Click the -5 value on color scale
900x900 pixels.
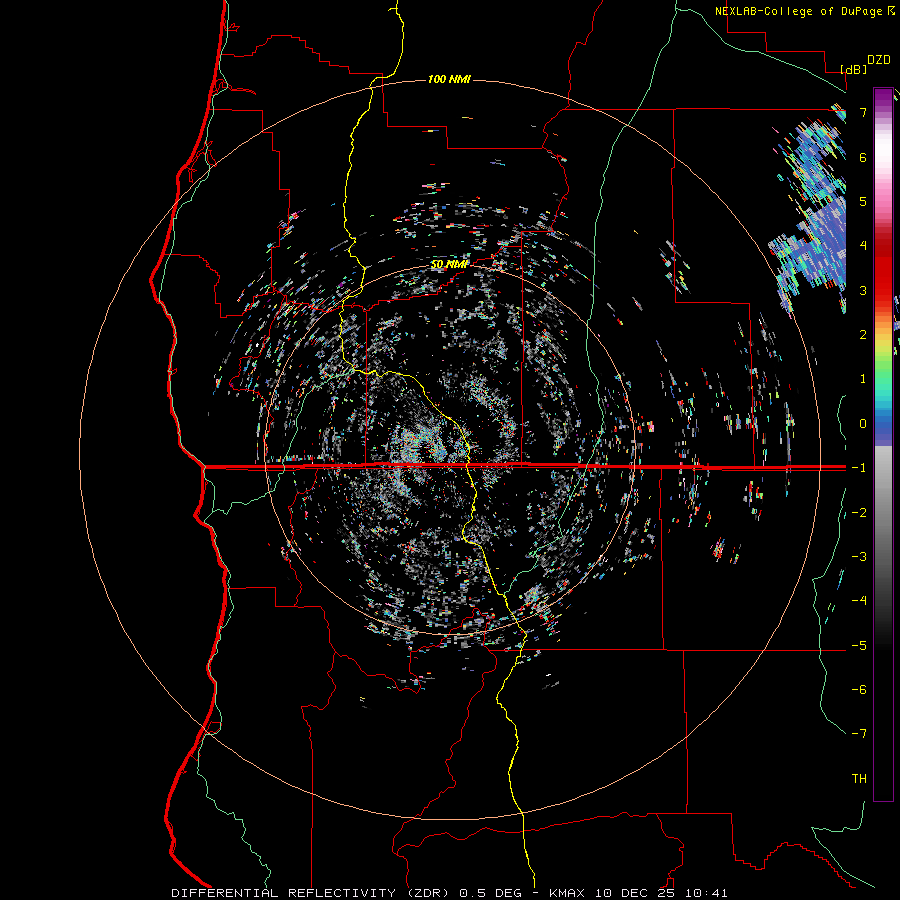tap(859, 646)
